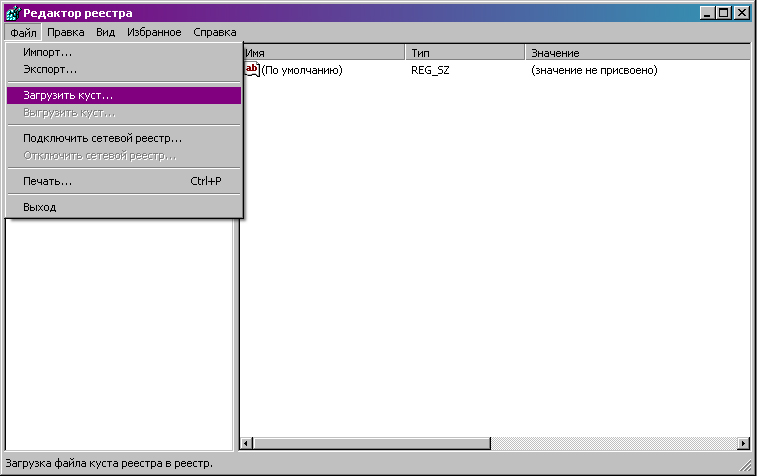Screen dimensions: 757x476
Task: Click the REG_SZ cell of default value
Action: coord(430,70)
